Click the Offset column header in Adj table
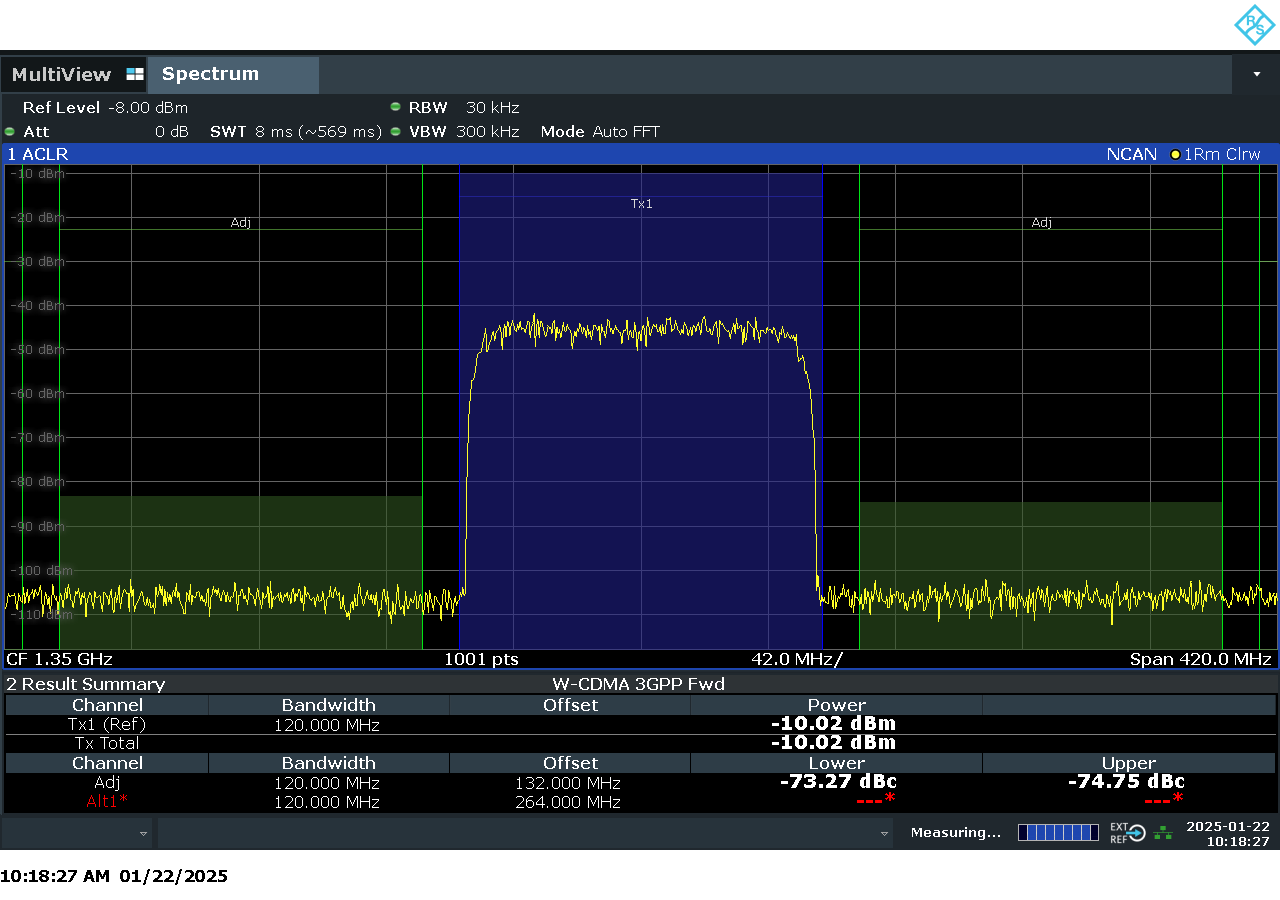This screenshot has width=1280, height=900. (570, 763)
